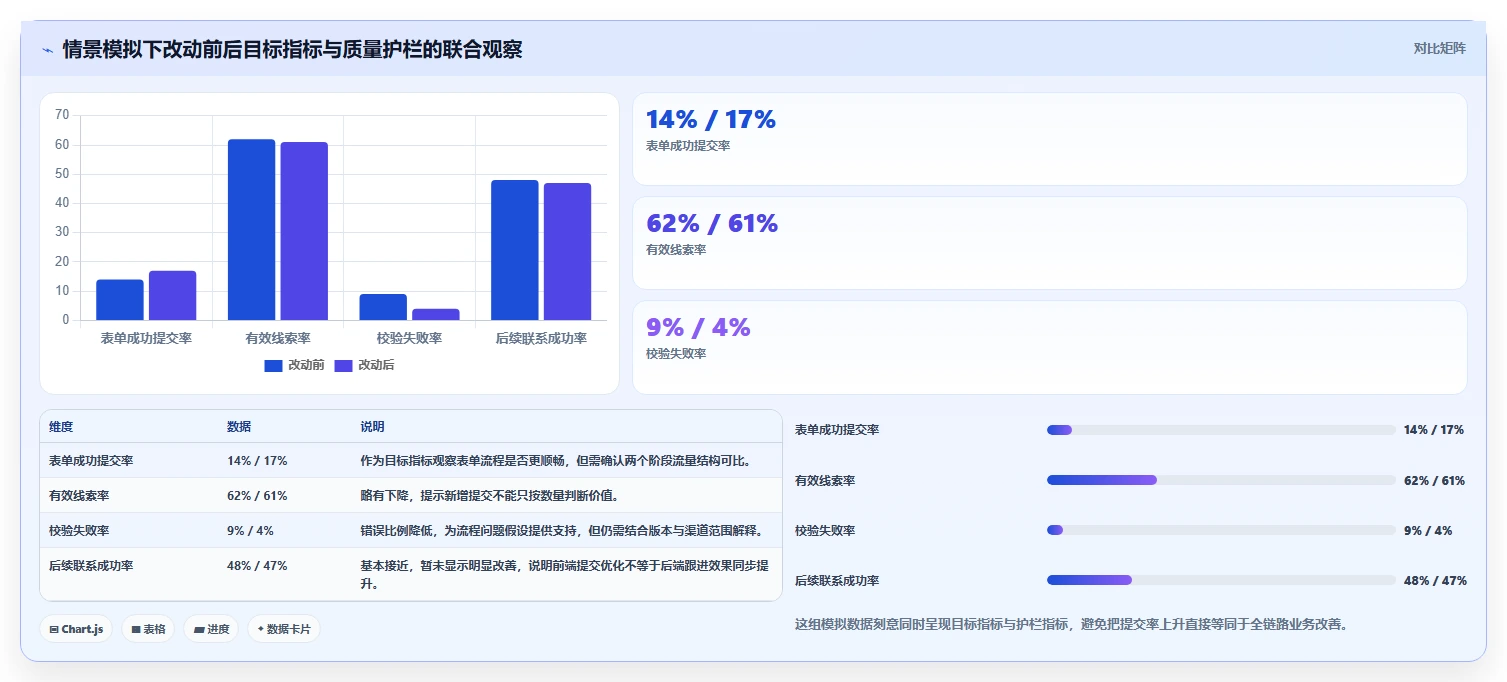Click the 表单成功提交率 chart axis label
Viewport: 1507px width, 682px height.
click(146, 339)
